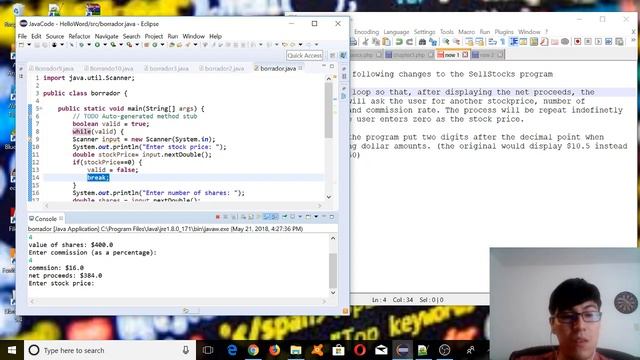The width and height of the screenshot is (640, 360).
Task: Click the Quick Access search field
Action: [x=304, y=55]
